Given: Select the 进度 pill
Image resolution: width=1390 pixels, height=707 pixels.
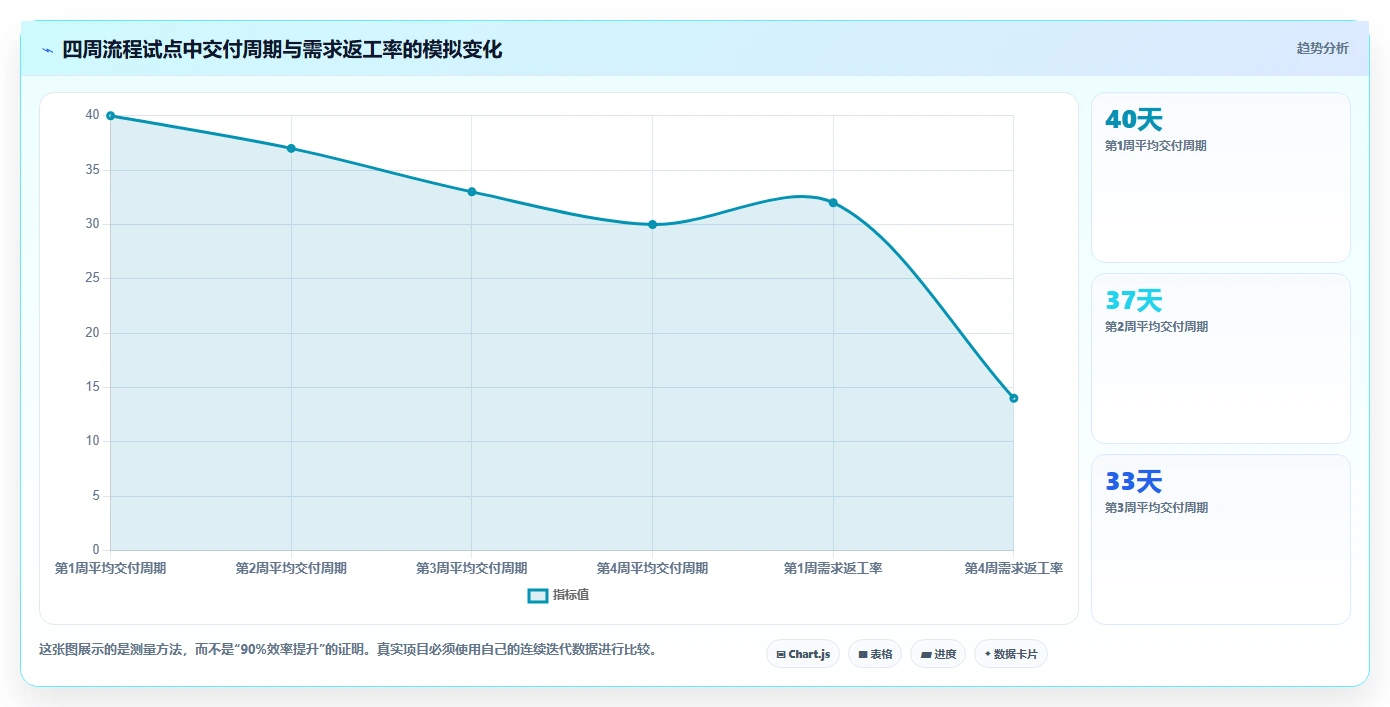Looking at the screenshot, I should (x=938, y=654).
